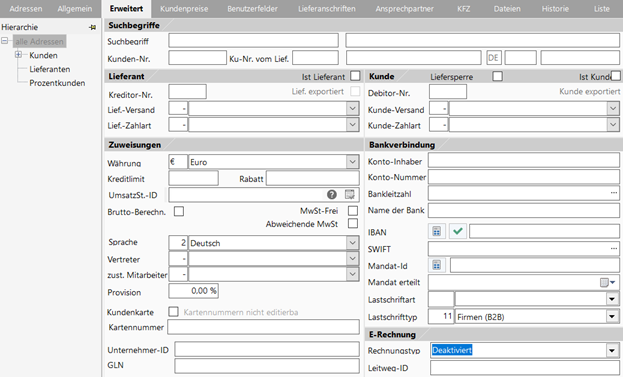This screenshot has height=377, width=623.
Task: Switch to the Allgemein tab
Action: (x=75, y=9)
